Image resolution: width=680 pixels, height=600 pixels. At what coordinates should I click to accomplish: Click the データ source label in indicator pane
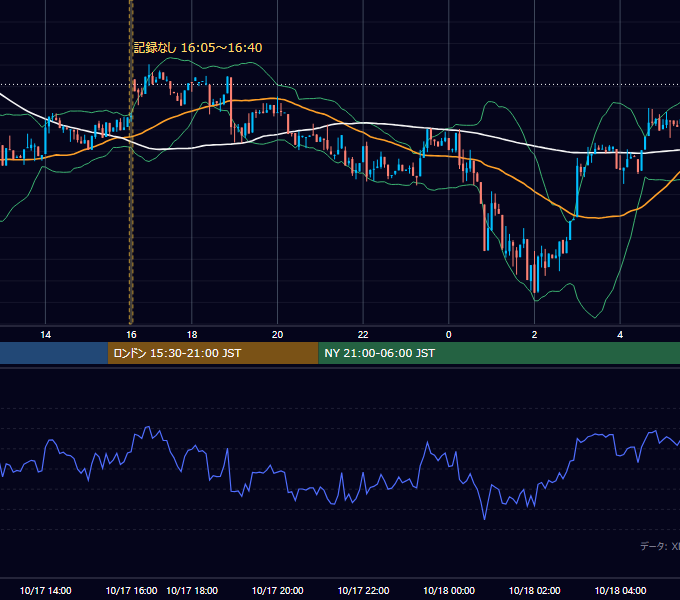[x=660, y=546]
